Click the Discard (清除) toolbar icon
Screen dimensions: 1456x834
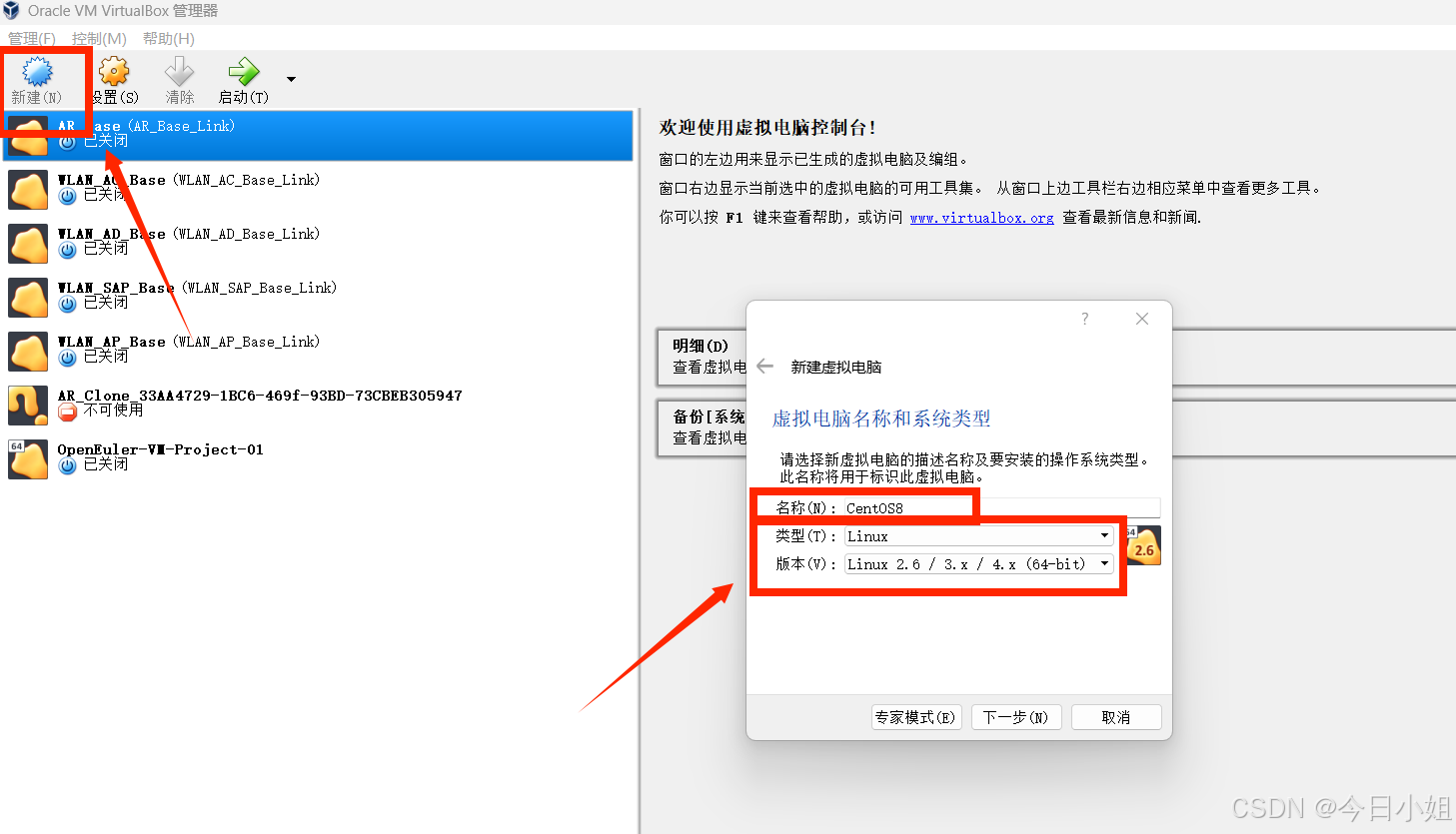179,72
